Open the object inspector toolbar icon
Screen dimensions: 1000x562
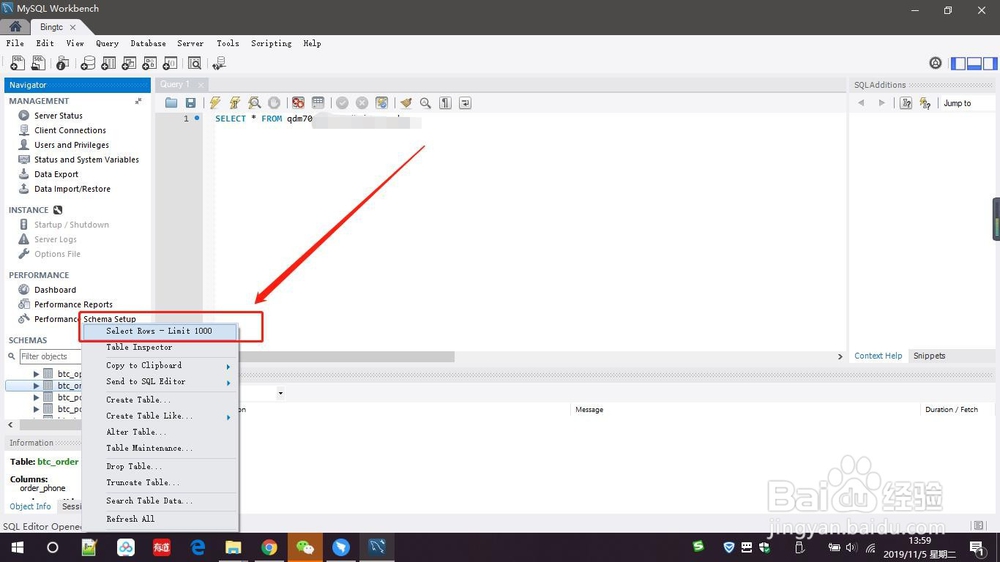coord(62,63)
